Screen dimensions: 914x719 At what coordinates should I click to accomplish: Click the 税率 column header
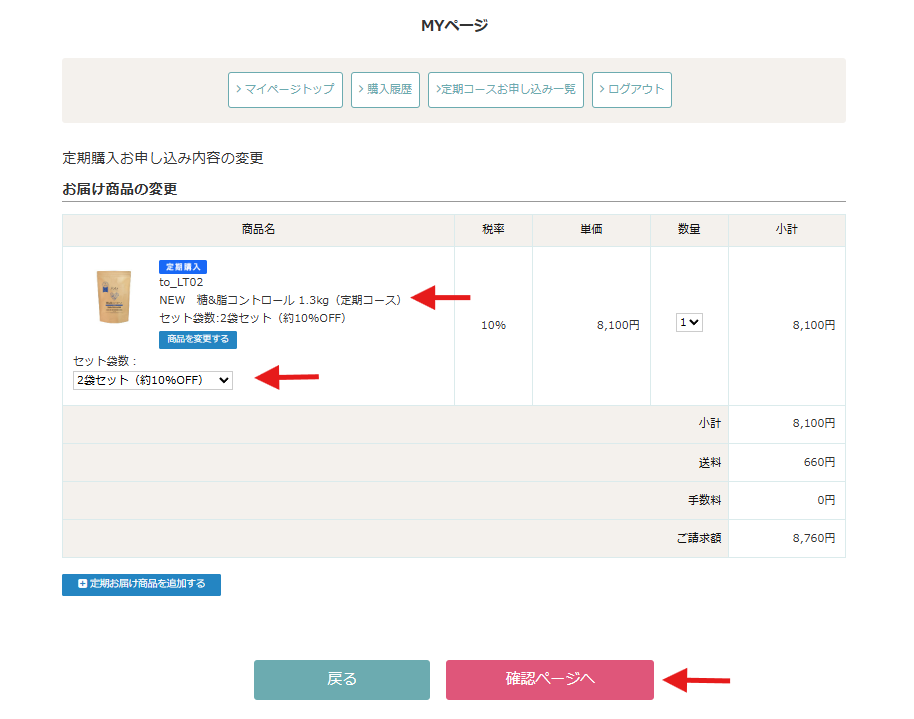click(x=493, y=229)
